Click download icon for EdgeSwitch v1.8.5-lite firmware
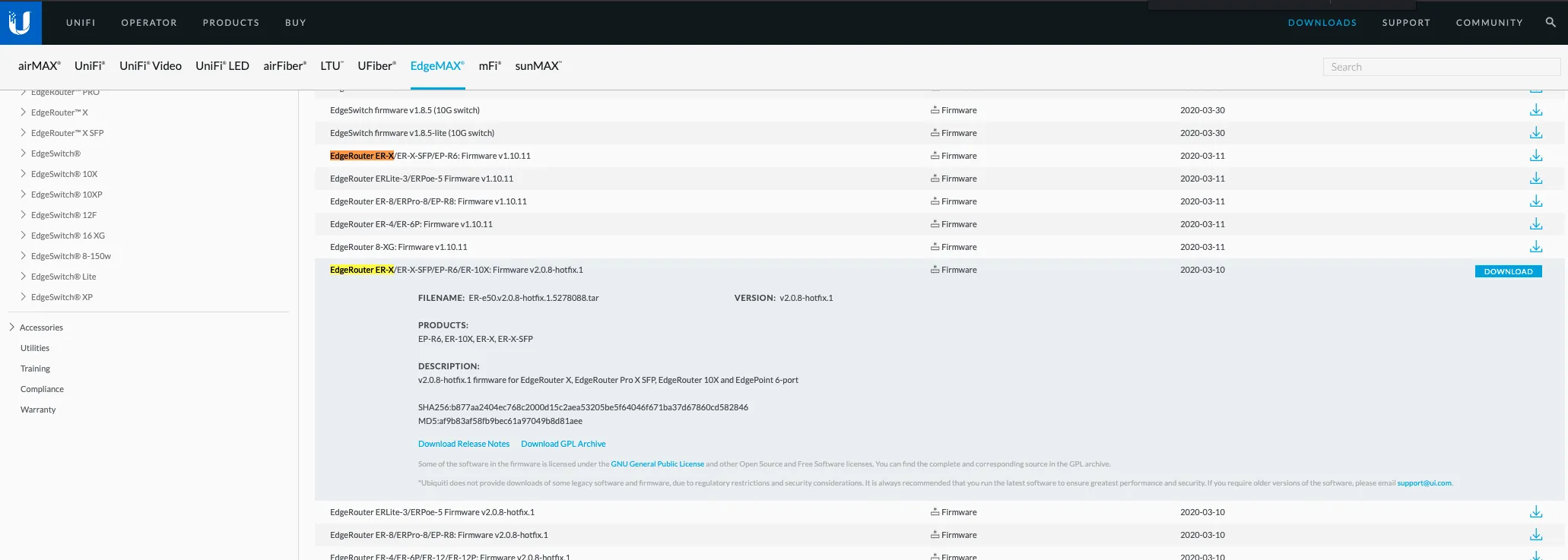The width and height of the screenshot is (1568, 560). pyautogui.click(x=1535, y=133)
